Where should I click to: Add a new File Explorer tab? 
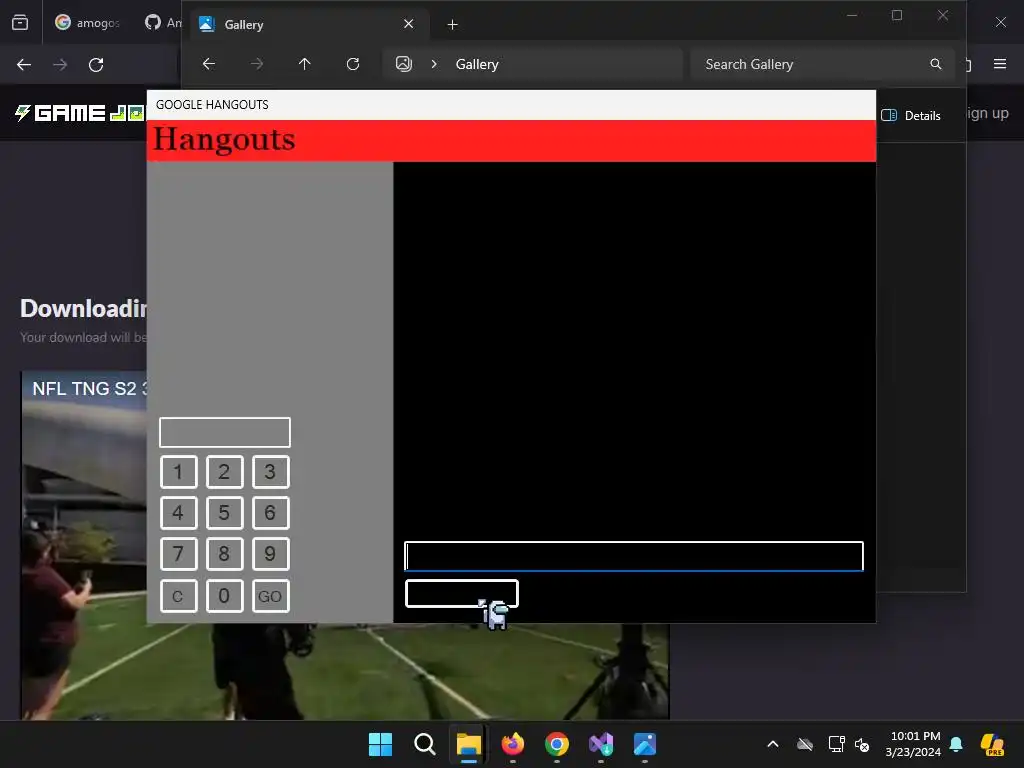pyautogui.click(x=453, y=25)
